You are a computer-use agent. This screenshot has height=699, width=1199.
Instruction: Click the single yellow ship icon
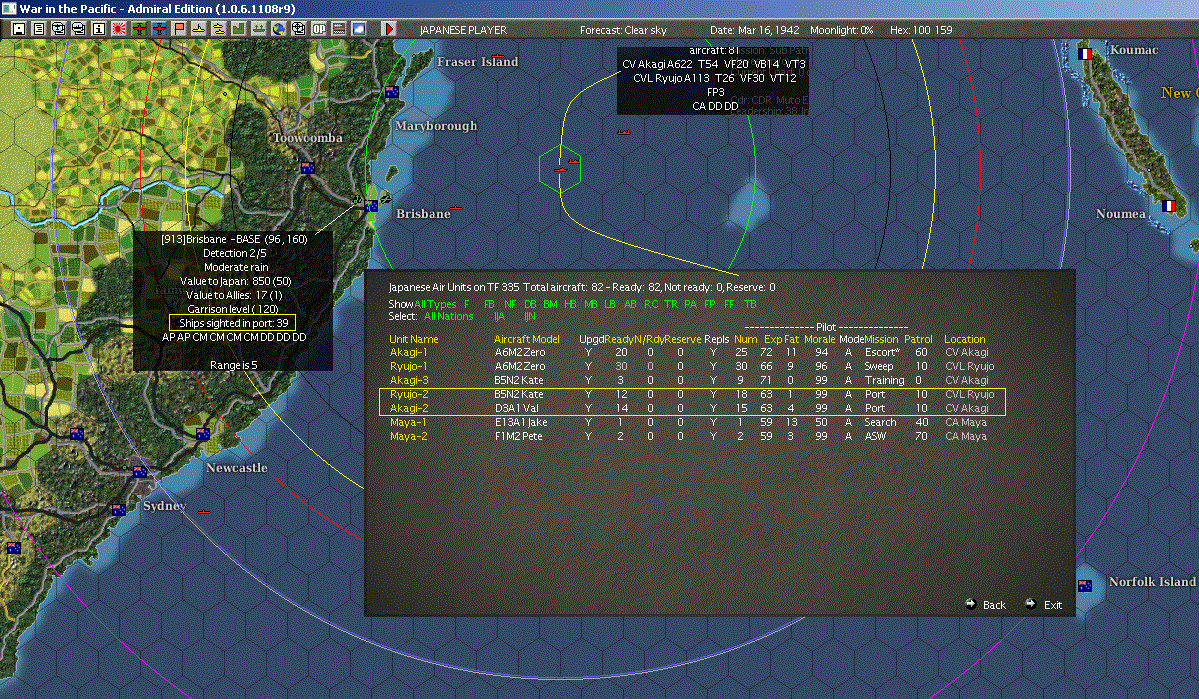tap(199, 29)
